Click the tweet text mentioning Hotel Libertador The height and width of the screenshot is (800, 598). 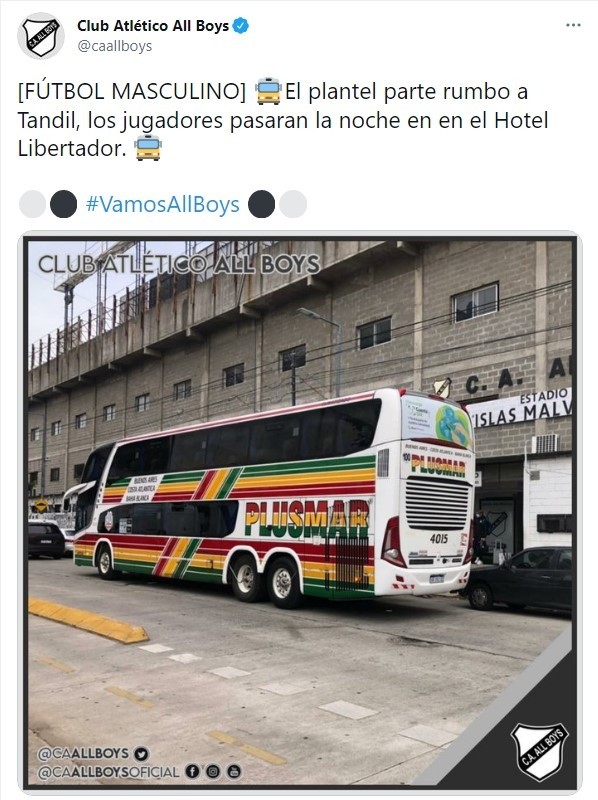pyautogui.click(x=283, y=120)
